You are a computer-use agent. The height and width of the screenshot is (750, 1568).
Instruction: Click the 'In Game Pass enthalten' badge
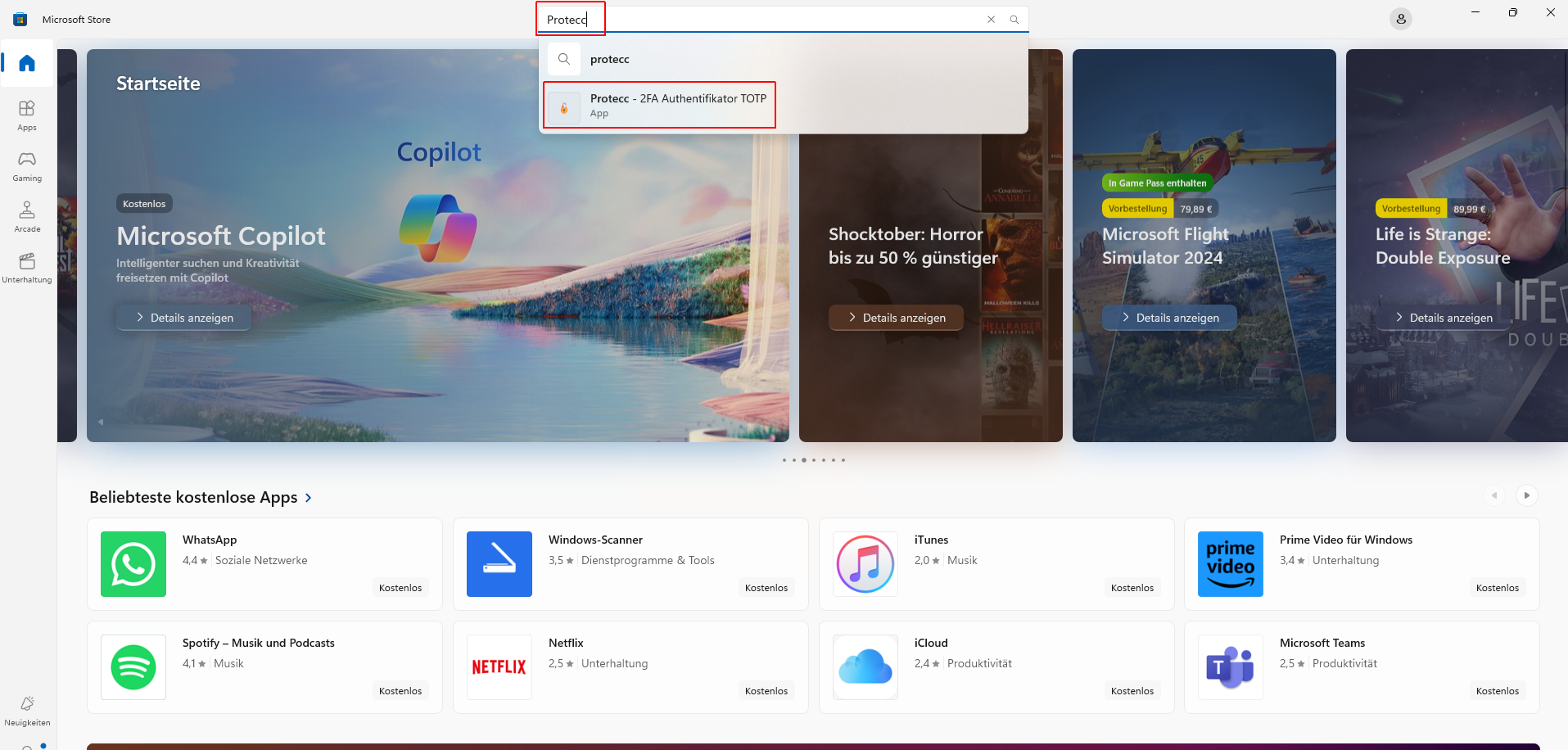click(1157, 183)
